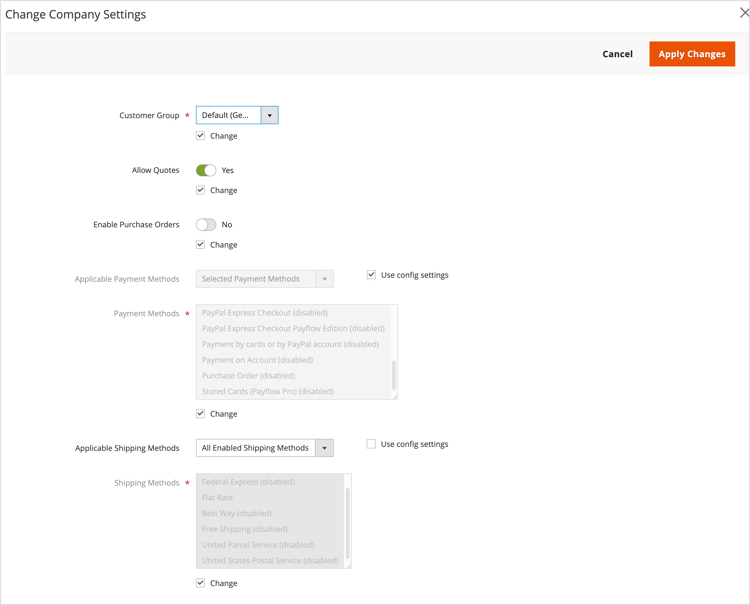Uncheck Change under Payment Methods list

[200, 414]
